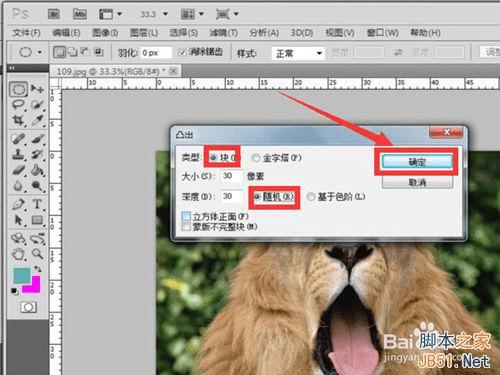Open the 样式 style dropdown showing 正常
Viewport: 500px width, 375px height.
[298, 53]
